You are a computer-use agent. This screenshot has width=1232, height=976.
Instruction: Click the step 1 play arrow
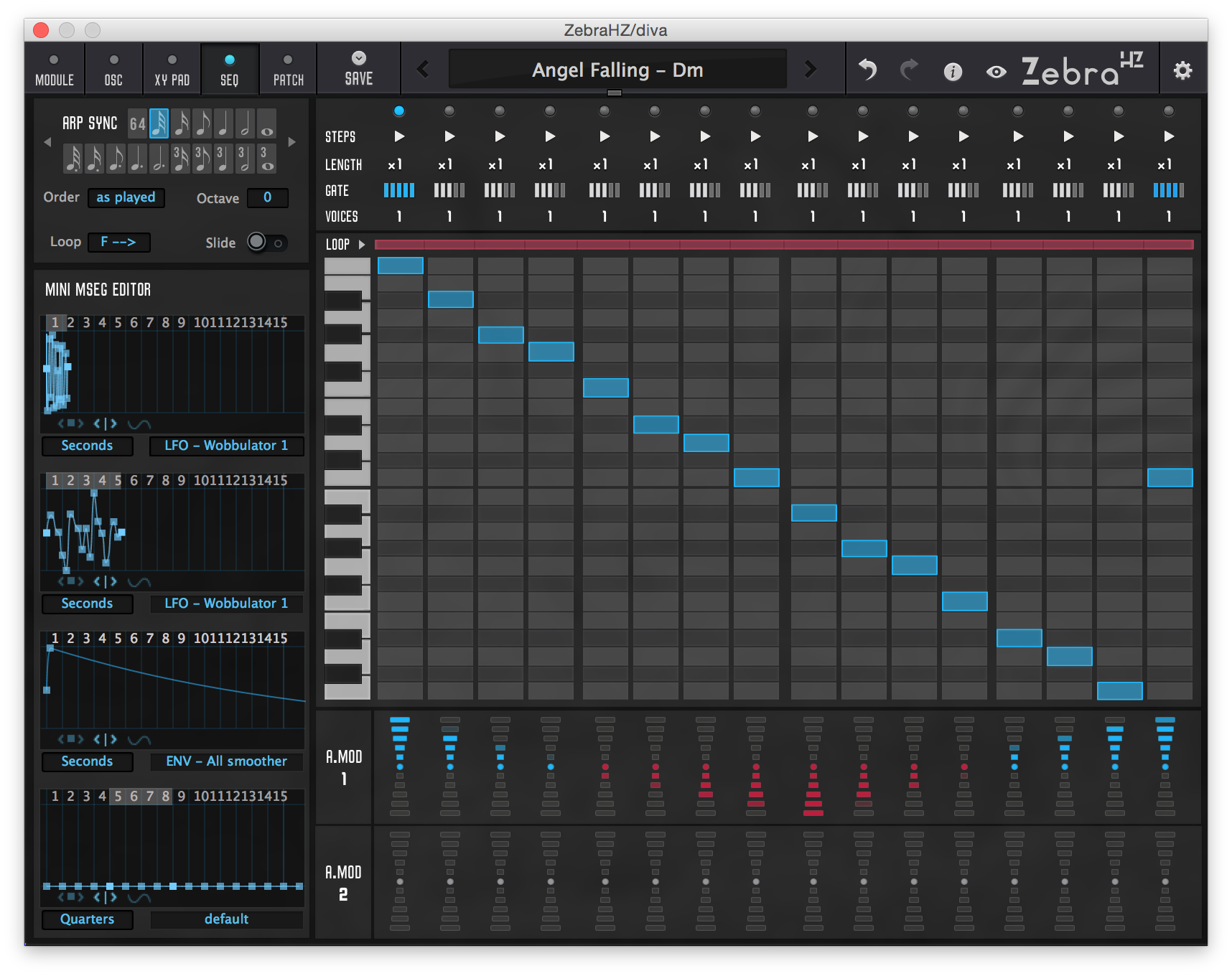[399, 136]
